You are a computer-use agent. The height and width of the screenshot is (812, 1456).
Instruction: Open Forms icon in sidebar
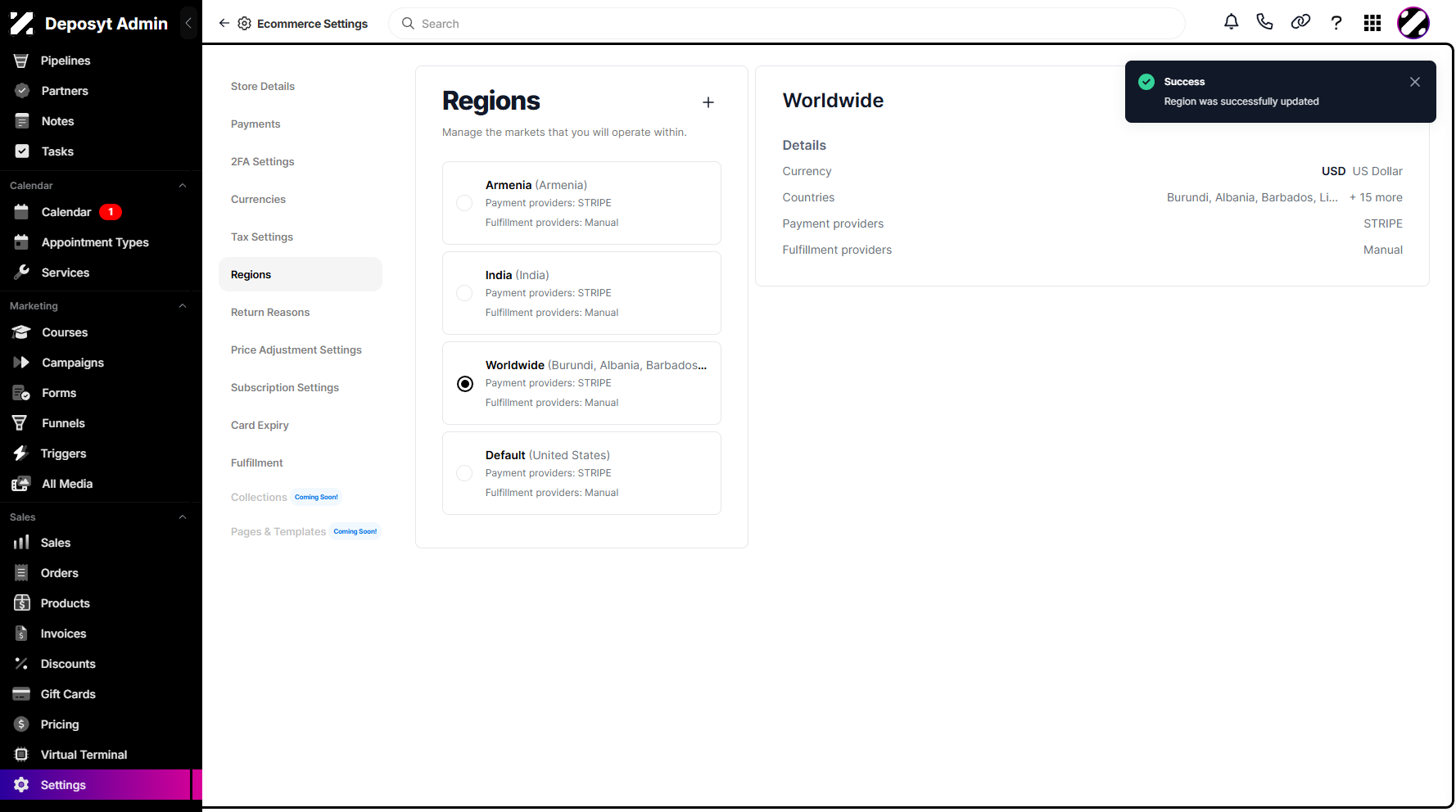21,393
